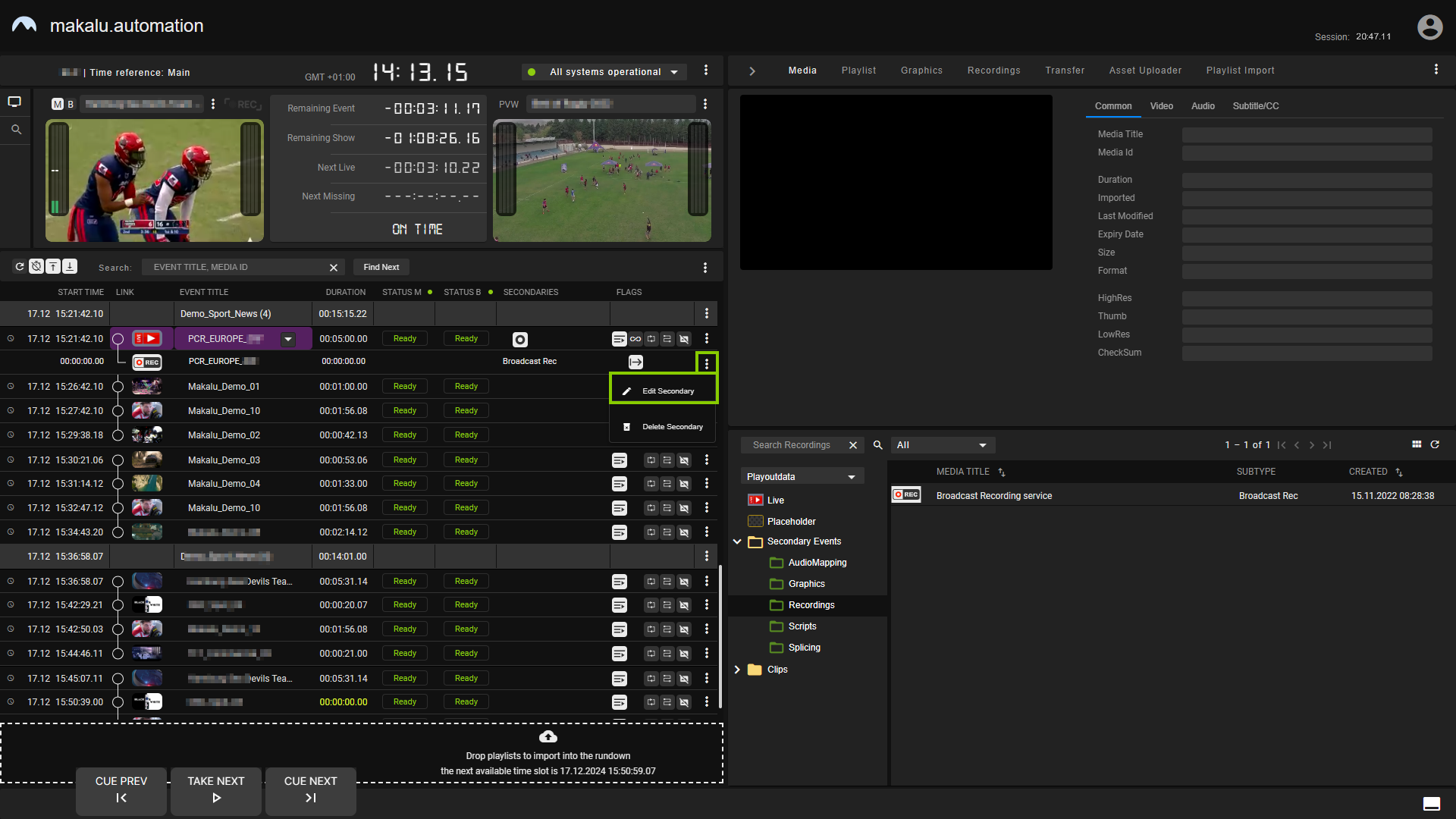
Task: Expand the Clips folder in the tree
Action: (x=737, y=670)
